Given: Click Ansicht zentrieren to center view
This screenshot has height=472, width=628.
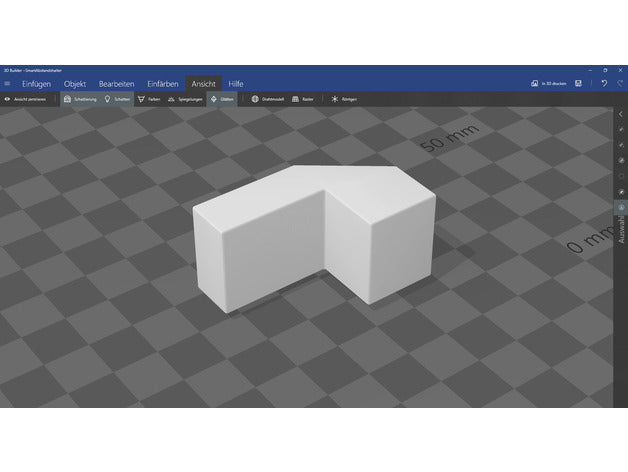Looking at the screenshot, I should point(25,99).
